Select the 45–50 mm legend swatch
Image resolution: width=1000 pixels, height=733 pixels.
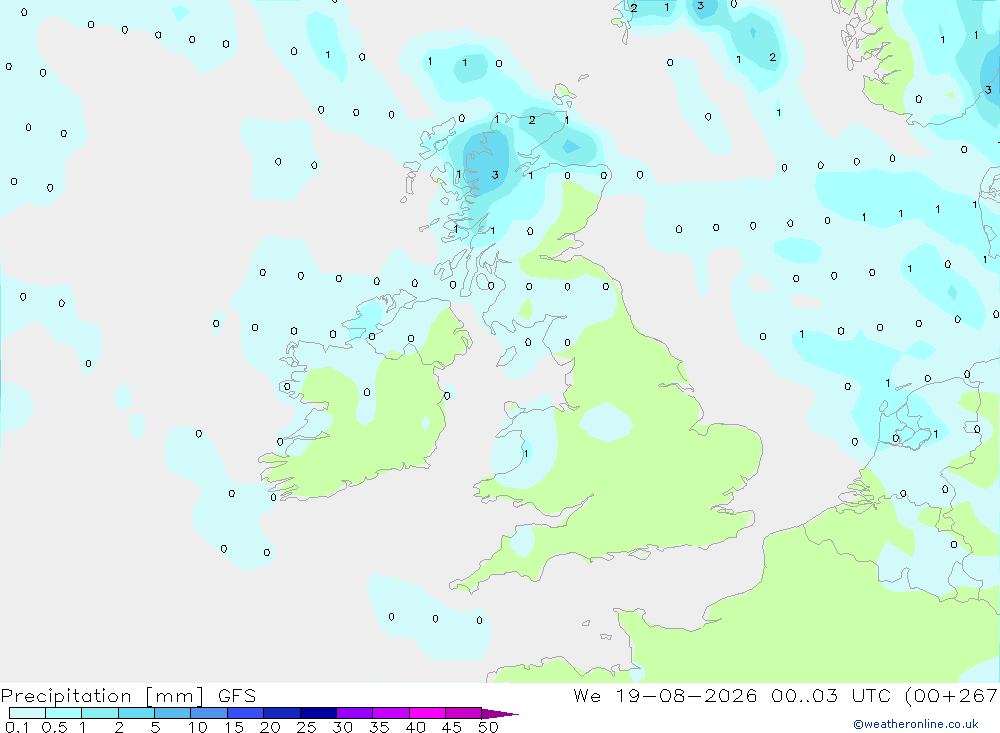pos(463,713)
